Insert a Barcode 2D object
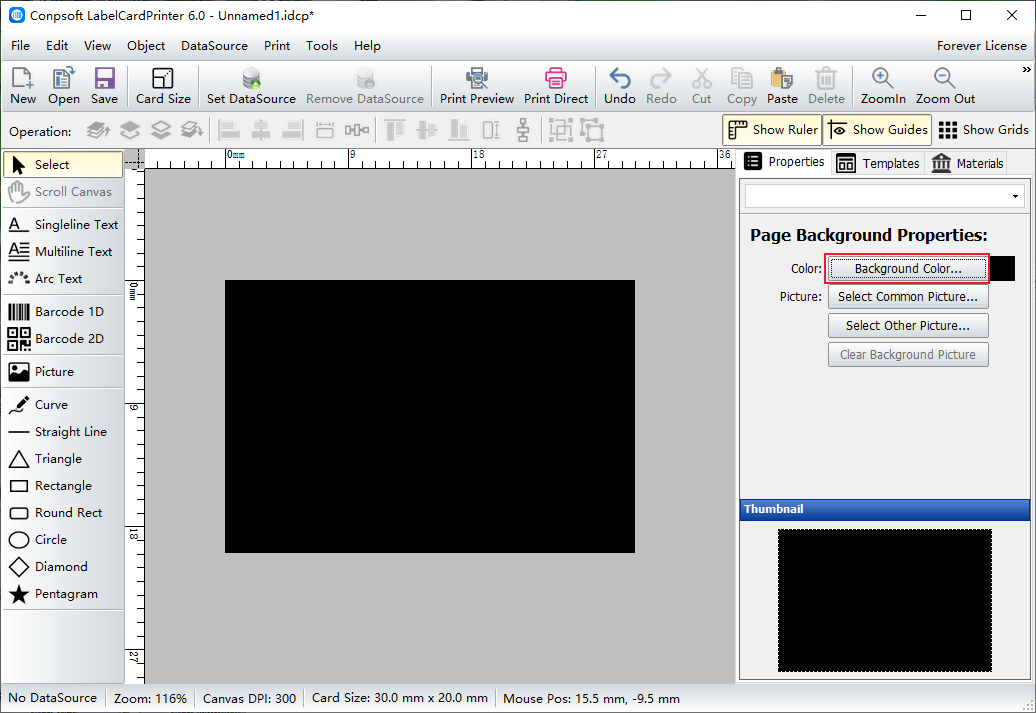This screenshot has width=1036, height=713. tap(63, 338)
